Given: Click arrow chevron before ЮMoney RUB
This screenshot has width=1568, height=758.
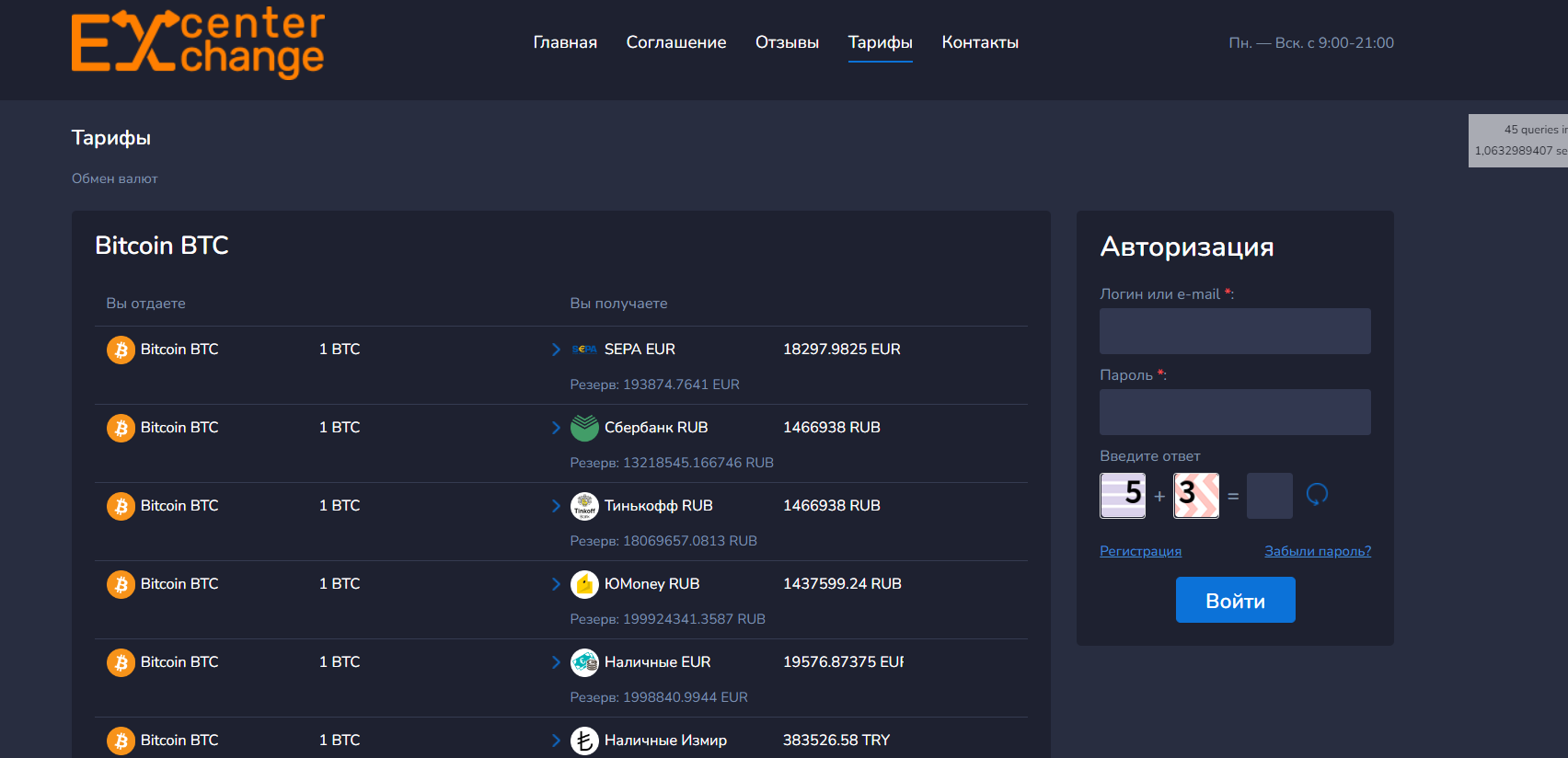Looking at the screenshot, I should tap(556, 584).
